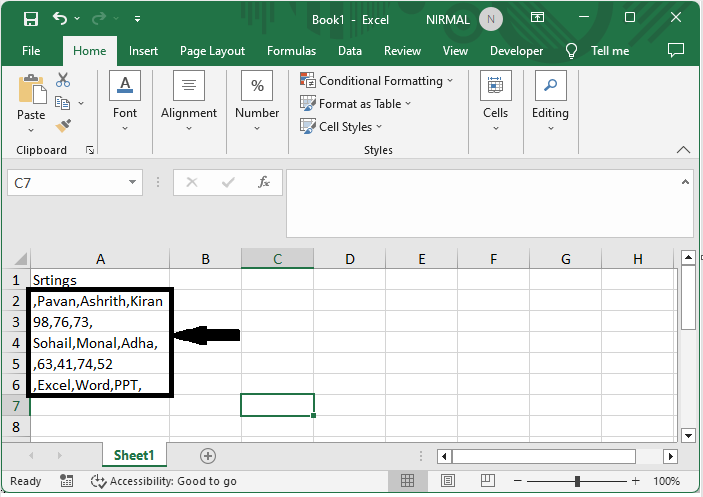703x497 pixels.
Task: Select column A header
Action: pos(100,259)
